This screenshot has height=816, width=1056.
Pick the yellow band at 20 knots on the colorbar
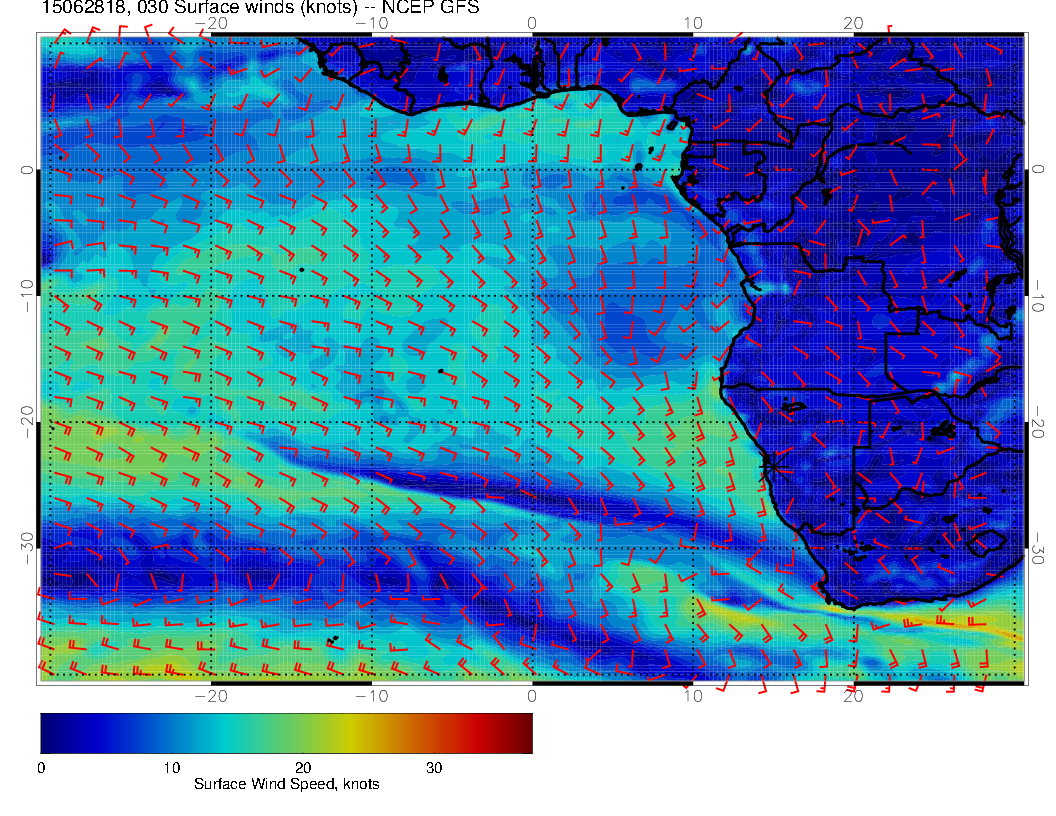pos(303,732)
